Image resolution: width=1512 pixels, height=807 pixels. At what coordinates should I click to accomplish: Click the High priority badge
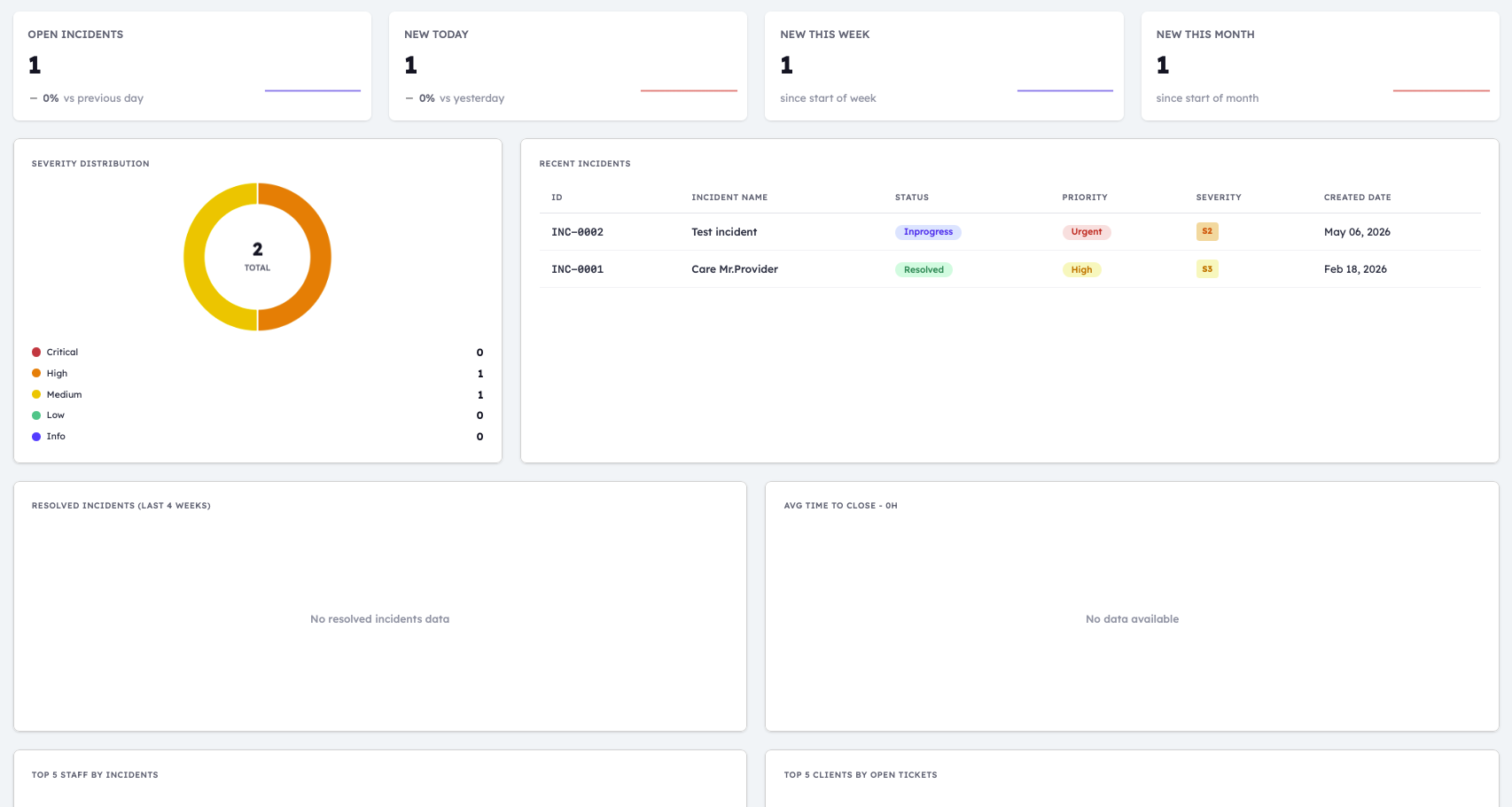click(x=1081, y=269)
